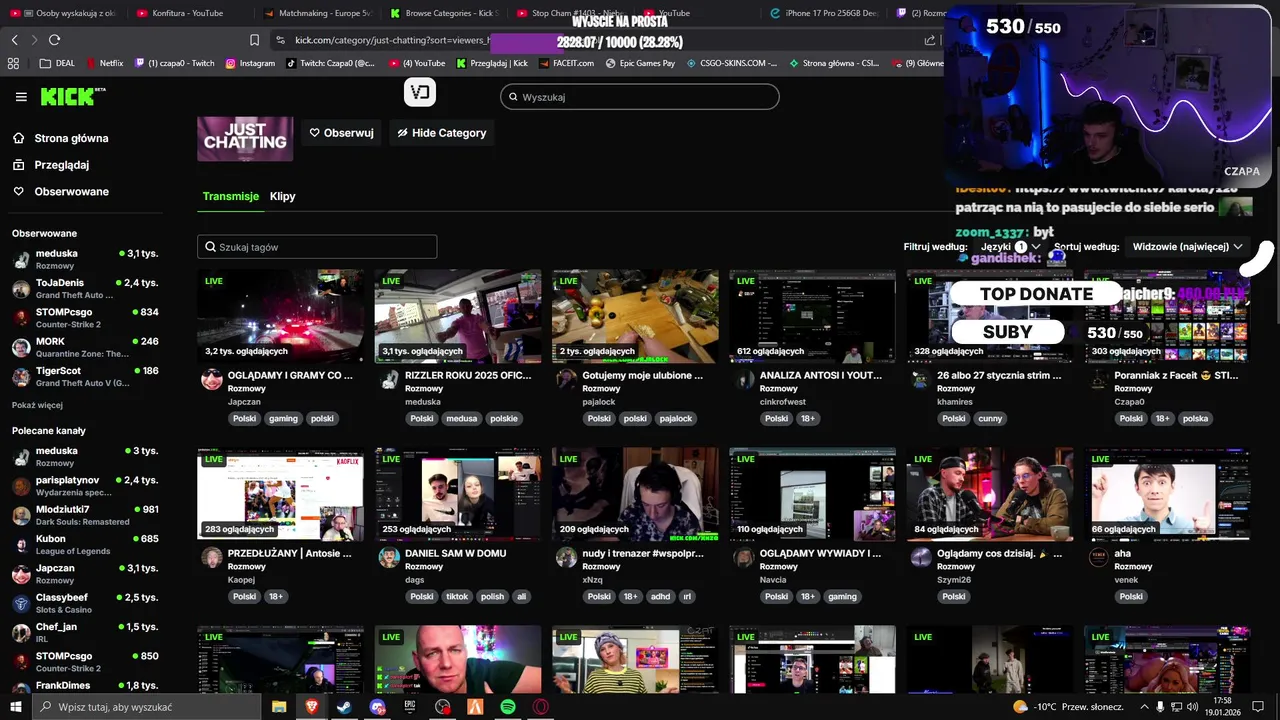Click the cunny tag under khamires stream
Viewport: 1280px width, 720px height.
pyautogui.click(x=990, y=419)
